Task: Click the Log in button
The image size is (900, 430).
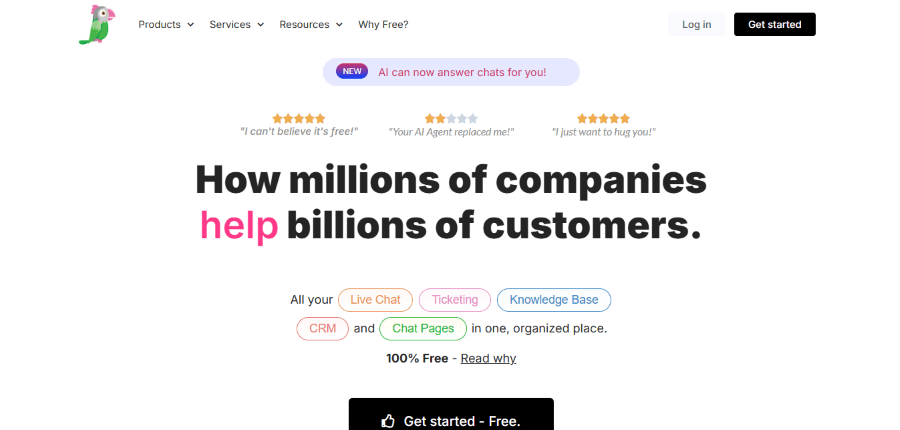Action: coord(697,24)
